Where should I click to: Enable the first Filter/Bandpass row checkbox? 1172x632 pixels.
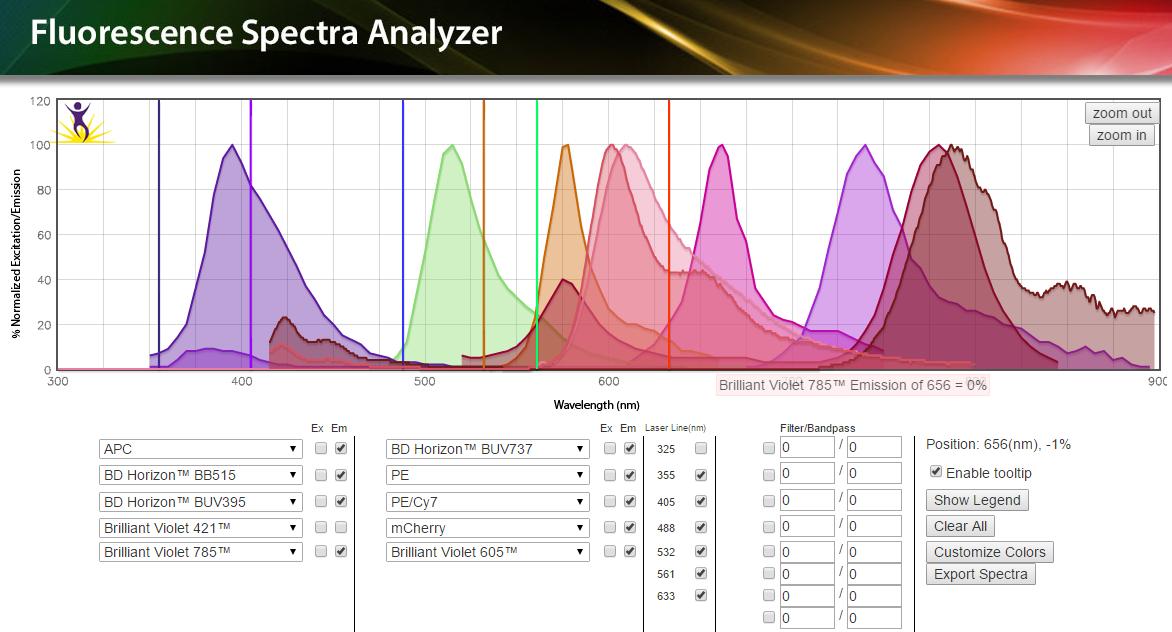(x=769, y=449)
